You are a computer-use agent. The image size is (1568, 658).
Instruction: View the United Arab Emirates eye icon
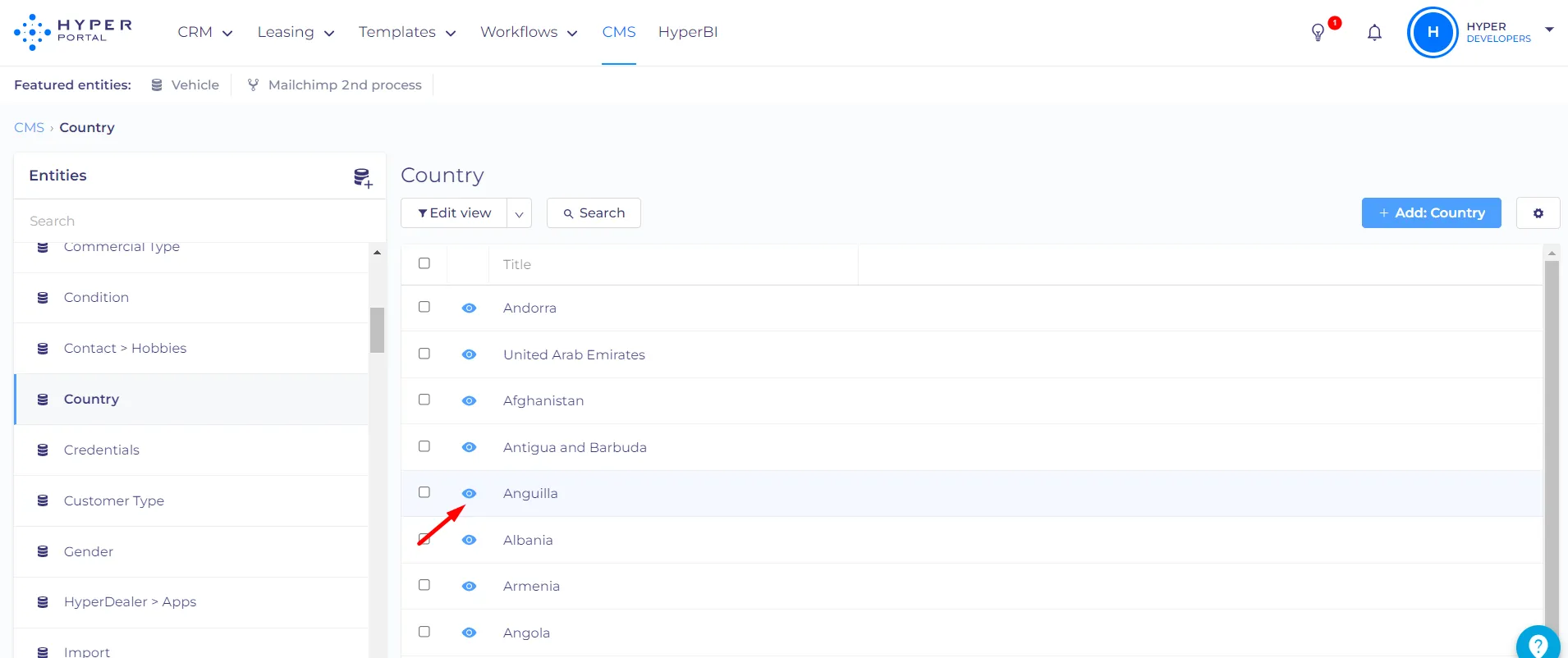469,354
